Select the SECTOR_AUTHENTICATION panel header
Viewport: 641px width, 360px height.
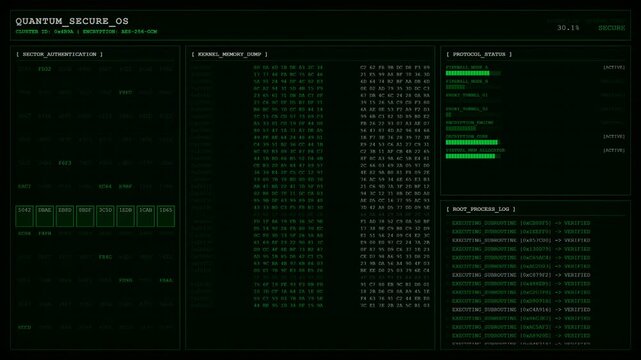[x=59, y=54]
